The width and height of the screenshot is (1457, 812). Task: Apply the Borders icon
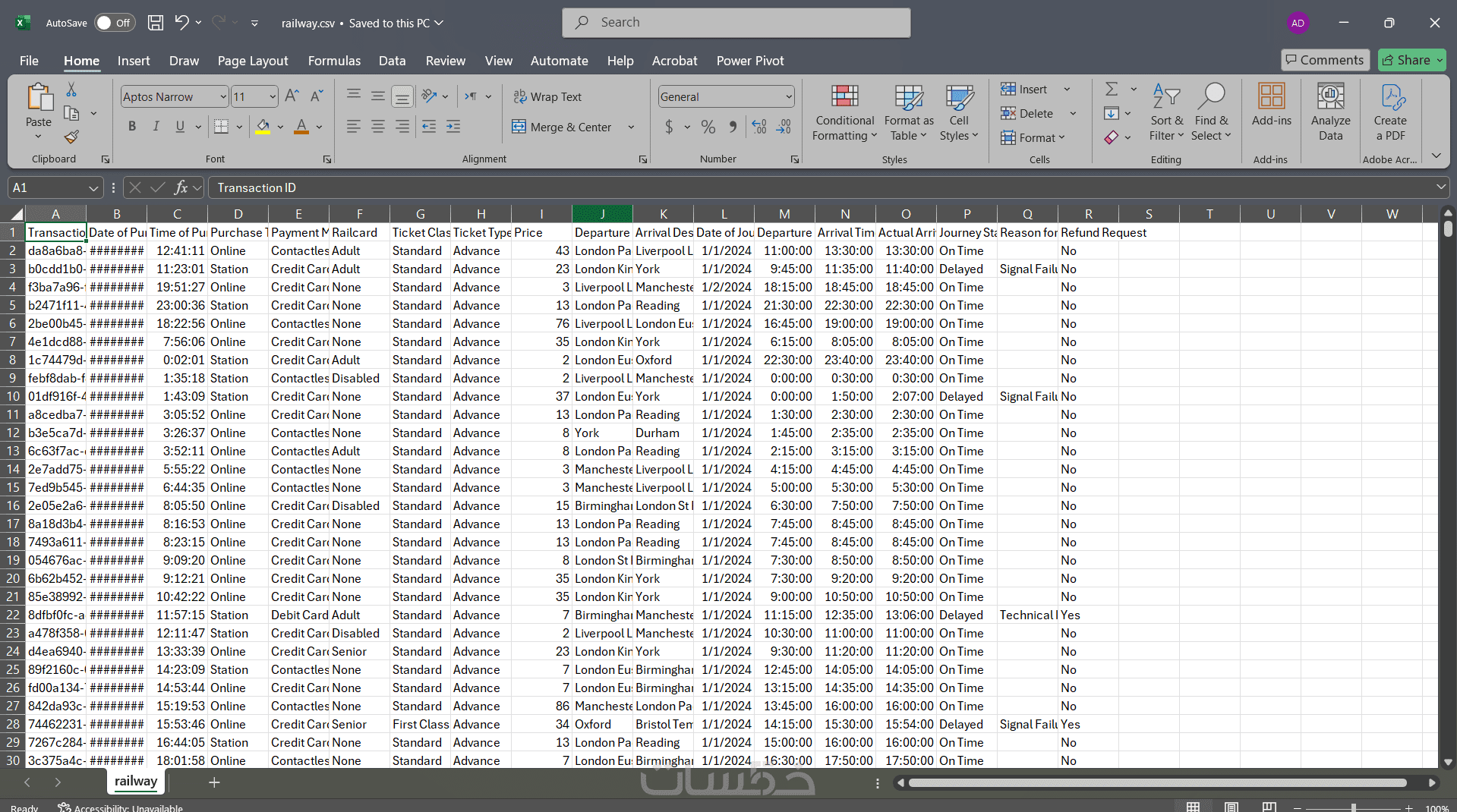click(221, 127)
